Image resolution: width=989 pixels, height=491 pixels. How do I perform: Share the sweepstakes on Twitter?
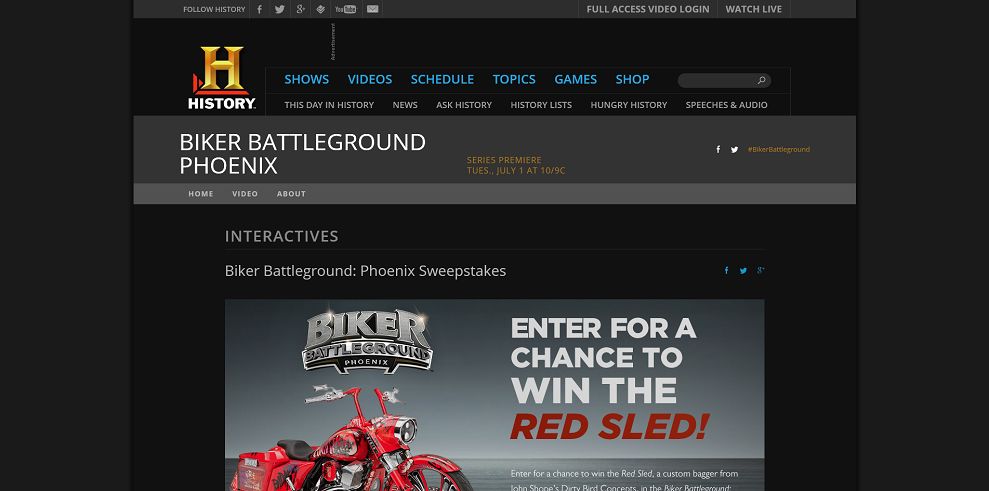point(743,271)
